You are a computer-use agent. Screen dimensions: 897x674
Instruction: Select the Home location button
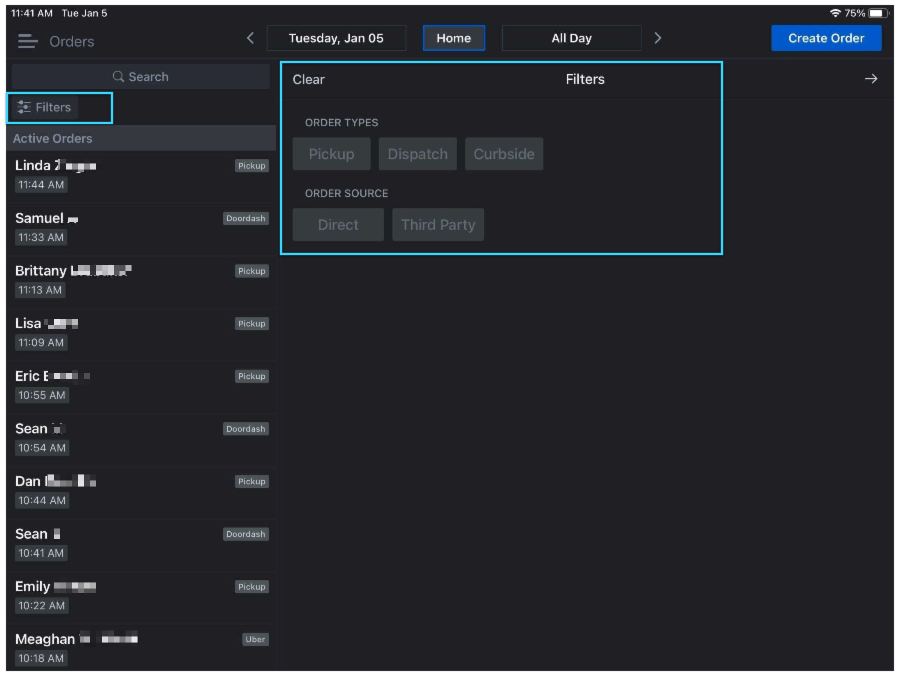[x=454, y=38]
